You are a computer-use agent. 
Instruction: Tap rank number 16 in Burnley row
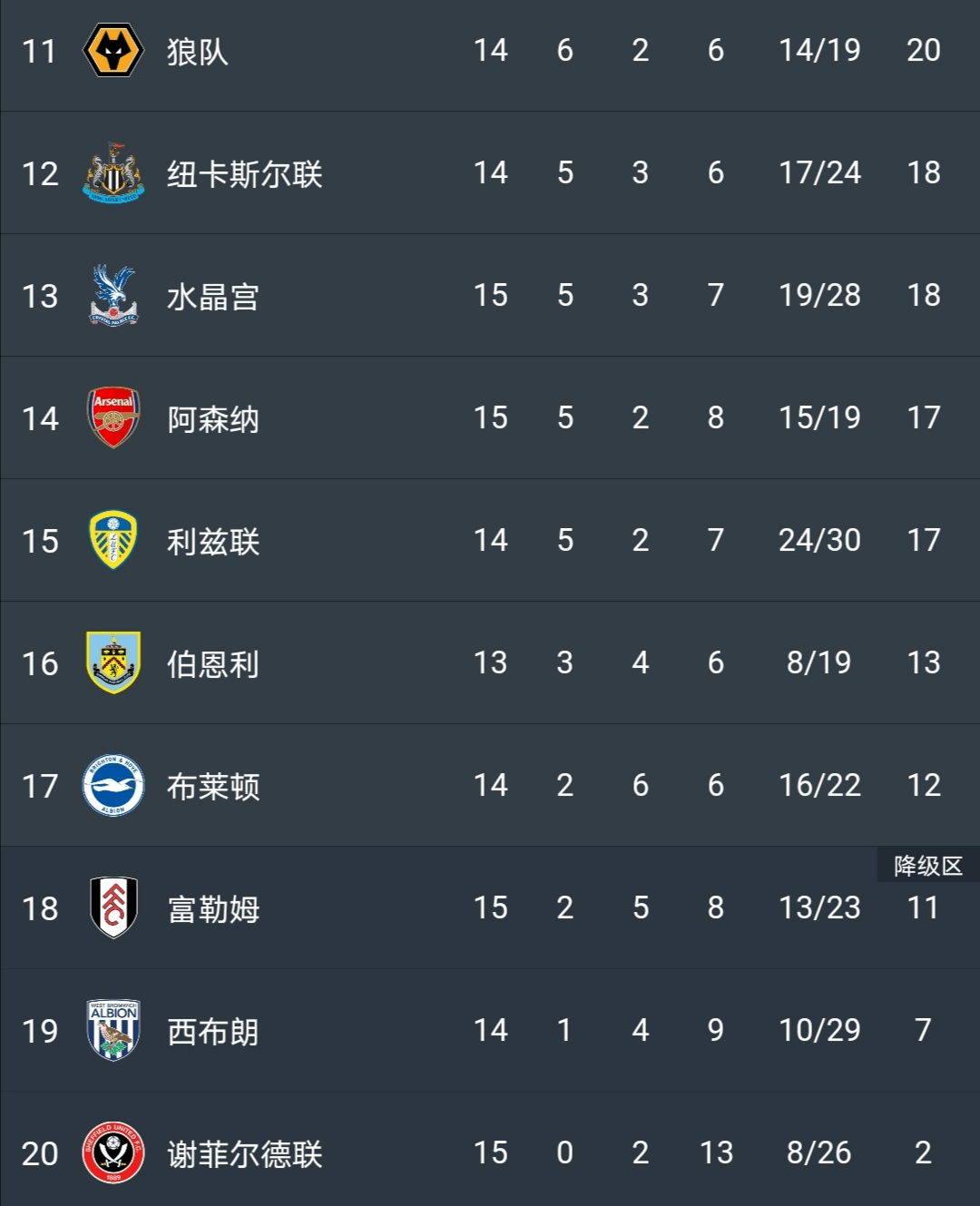pyautogui.click(x=40, y=663)
